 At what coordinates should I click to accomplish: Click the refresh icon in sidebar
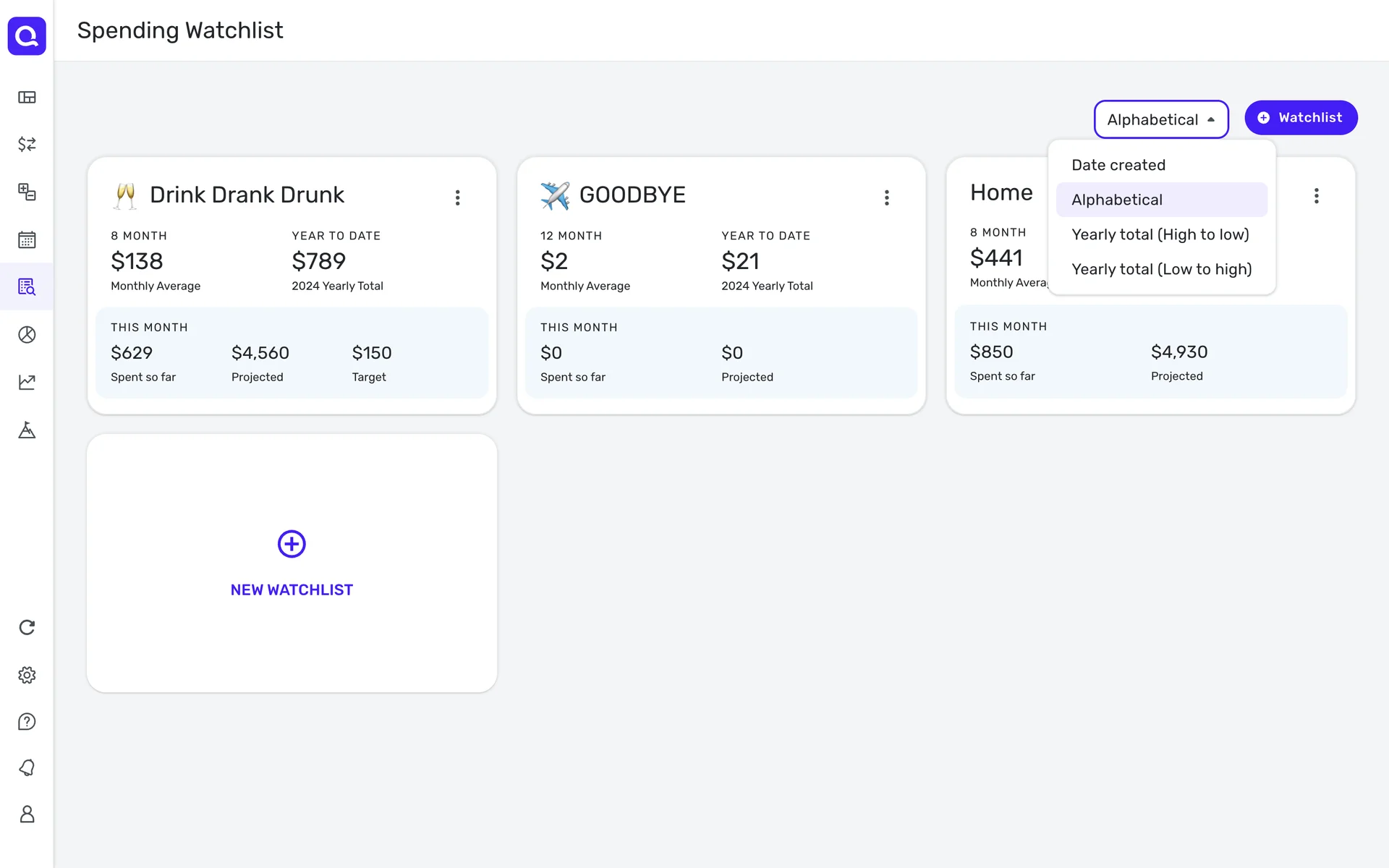coord(27,627)
